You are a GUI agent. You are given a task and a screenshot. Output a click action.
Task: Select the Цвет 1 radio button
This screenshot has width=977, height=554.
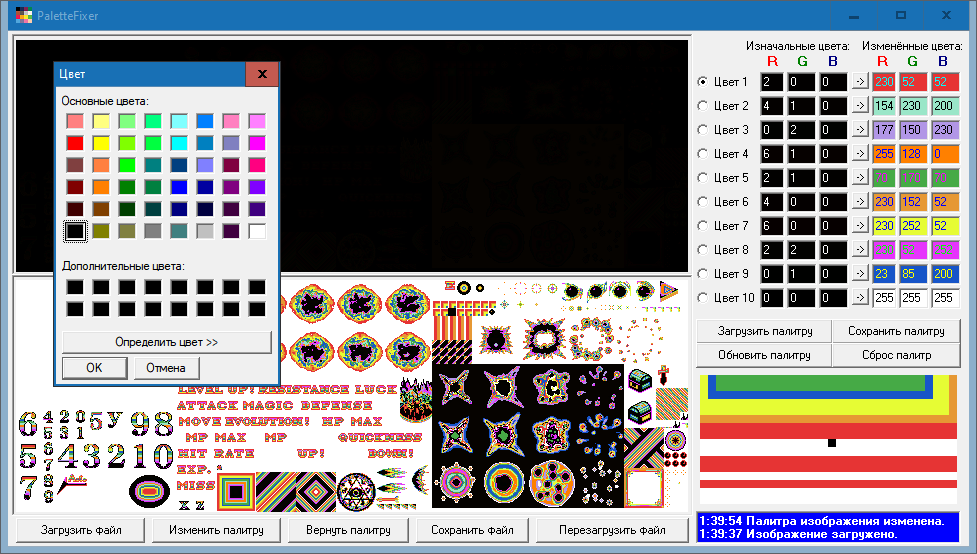(x=703, y=82)
